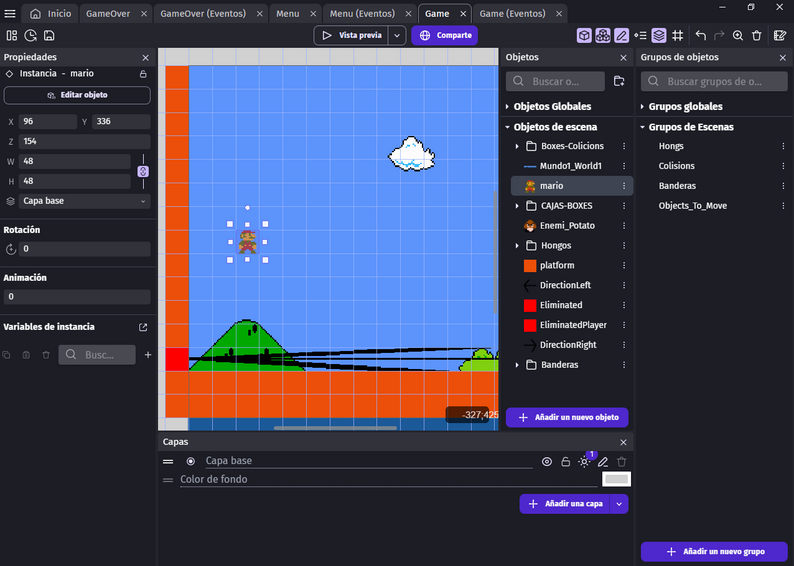Switch to the GameOver tab
This screenshot has height=566, width=794.
[x=108, y=14]
